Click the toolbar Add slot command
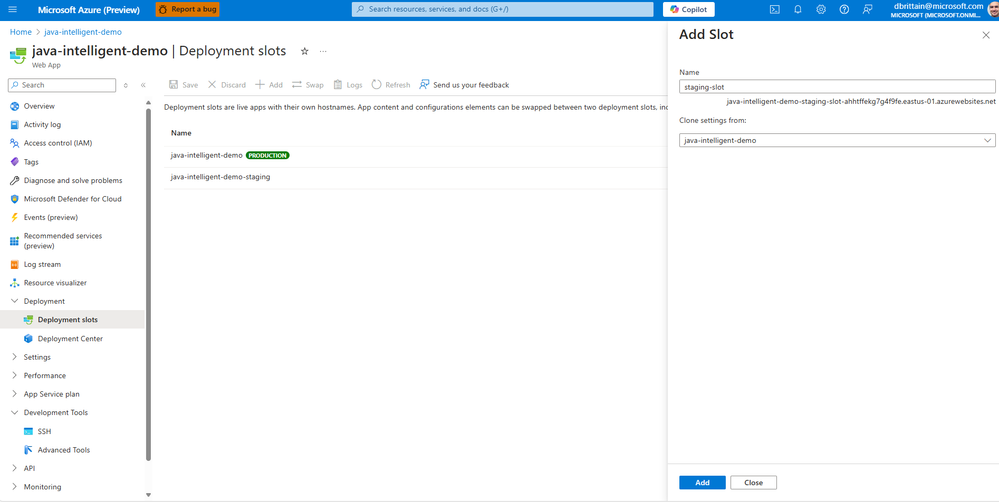The image size is (999, 502). pyautogui.click(x=269, y=85)
